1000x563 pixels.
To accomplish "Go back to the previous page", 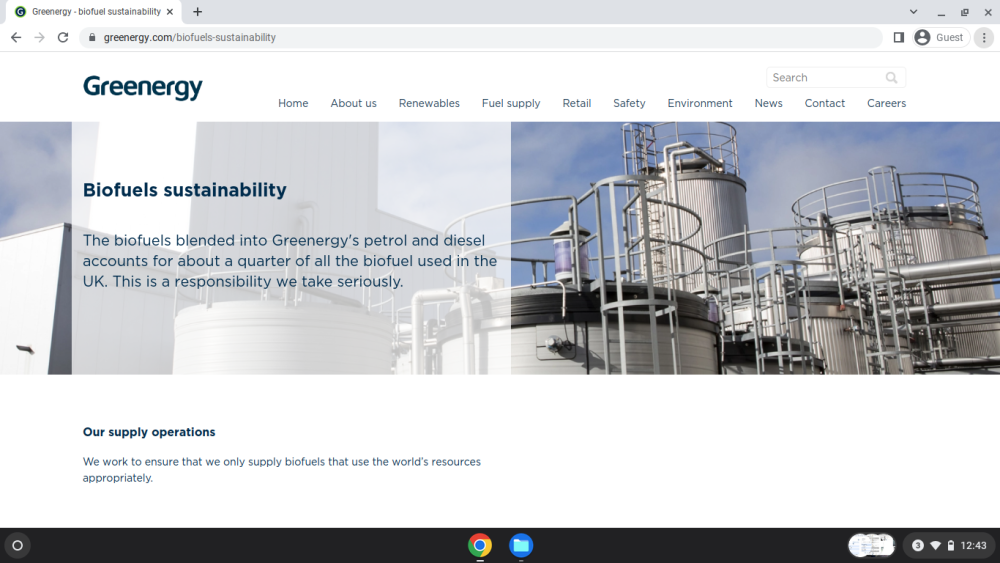I will (x=16, y=38).
